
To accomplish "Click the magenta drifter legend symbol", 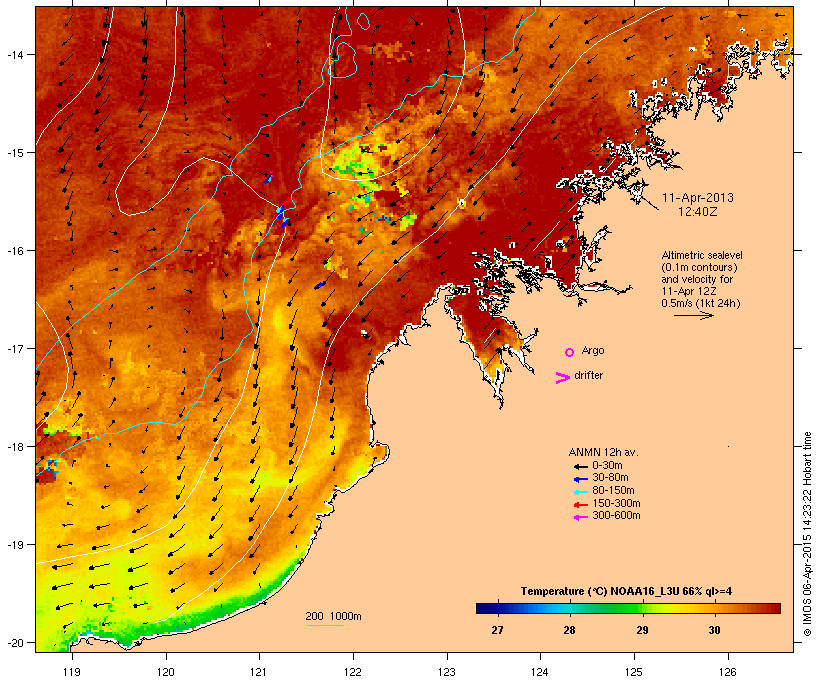I will (563, 378).
